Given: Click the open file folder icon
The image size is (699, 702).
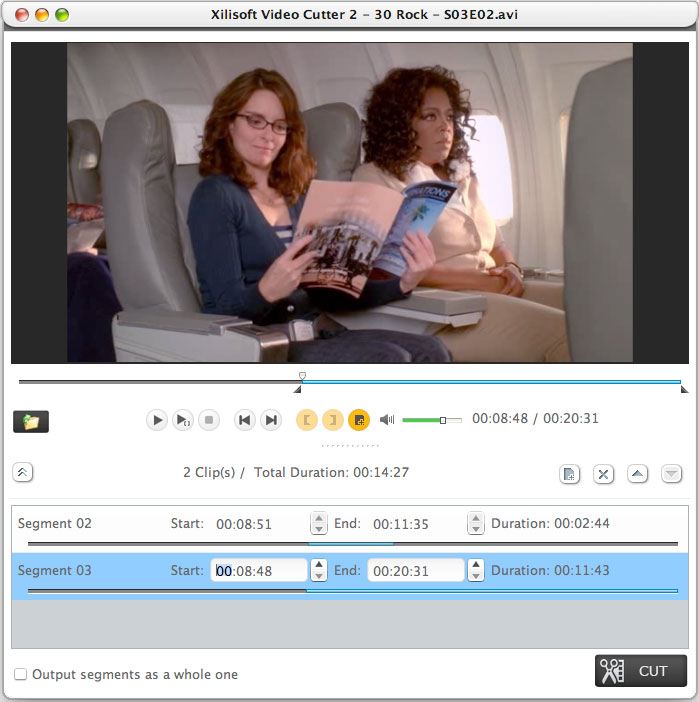Looking at the screenshot, I should 31,421.
